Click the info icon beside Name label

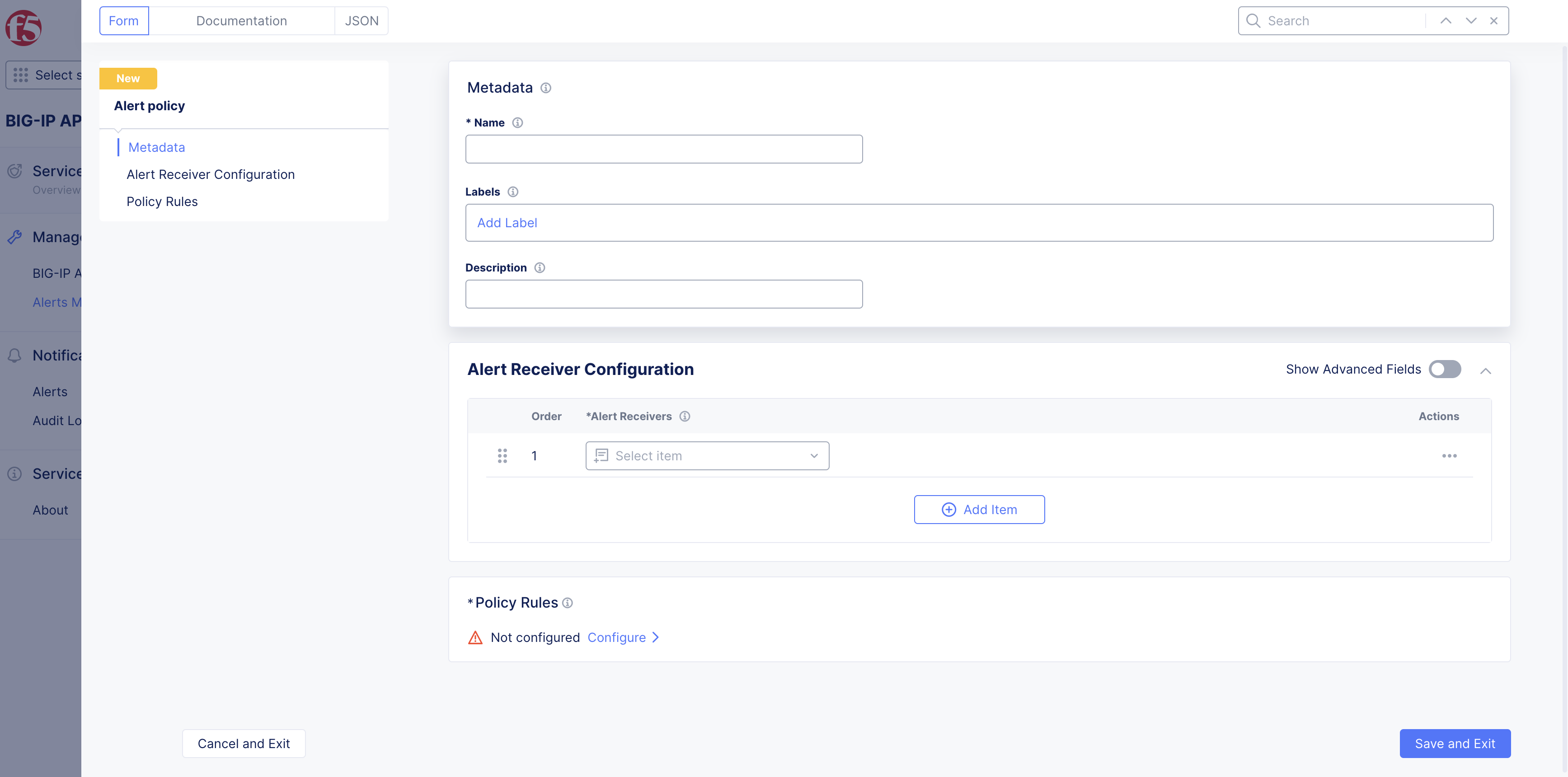click(x=517, y=123)
